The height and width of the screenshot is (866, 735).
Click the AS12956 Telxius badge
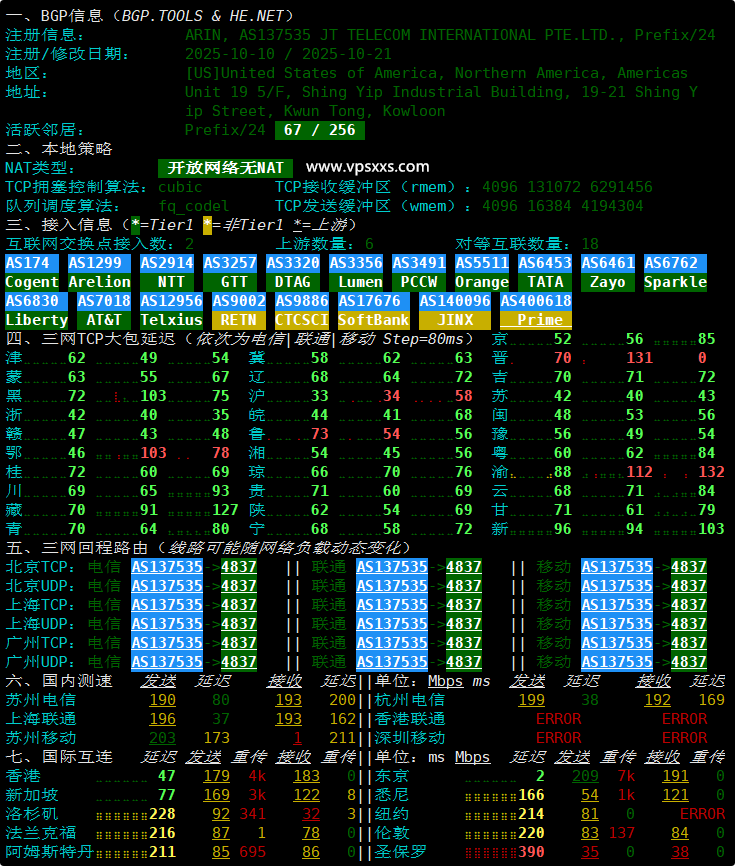[x=171, y=310]
